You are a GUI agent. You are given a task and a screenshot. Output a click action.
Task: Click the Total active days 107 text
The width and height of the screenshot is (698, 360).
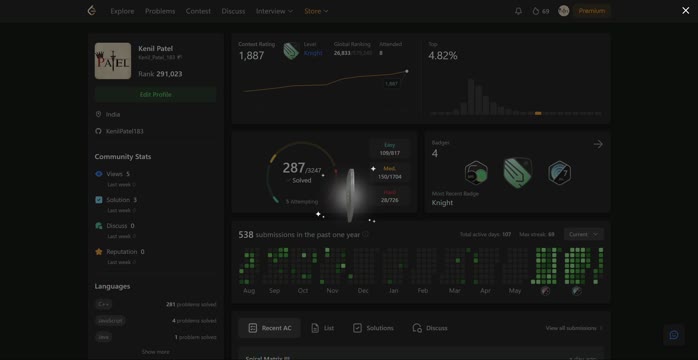point(485,235)
